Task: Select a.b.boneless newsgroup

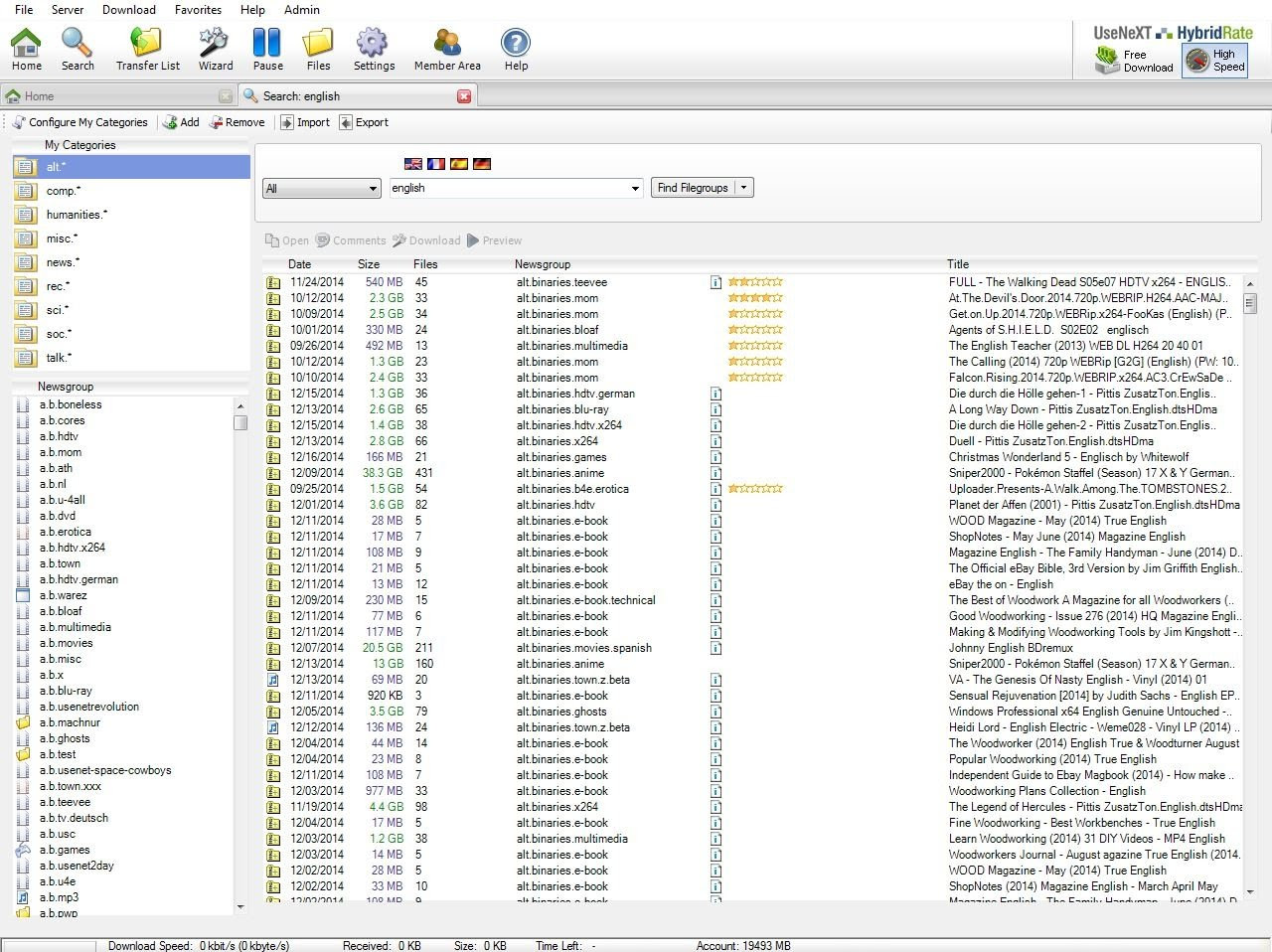Action: click(x=71, y=404)
